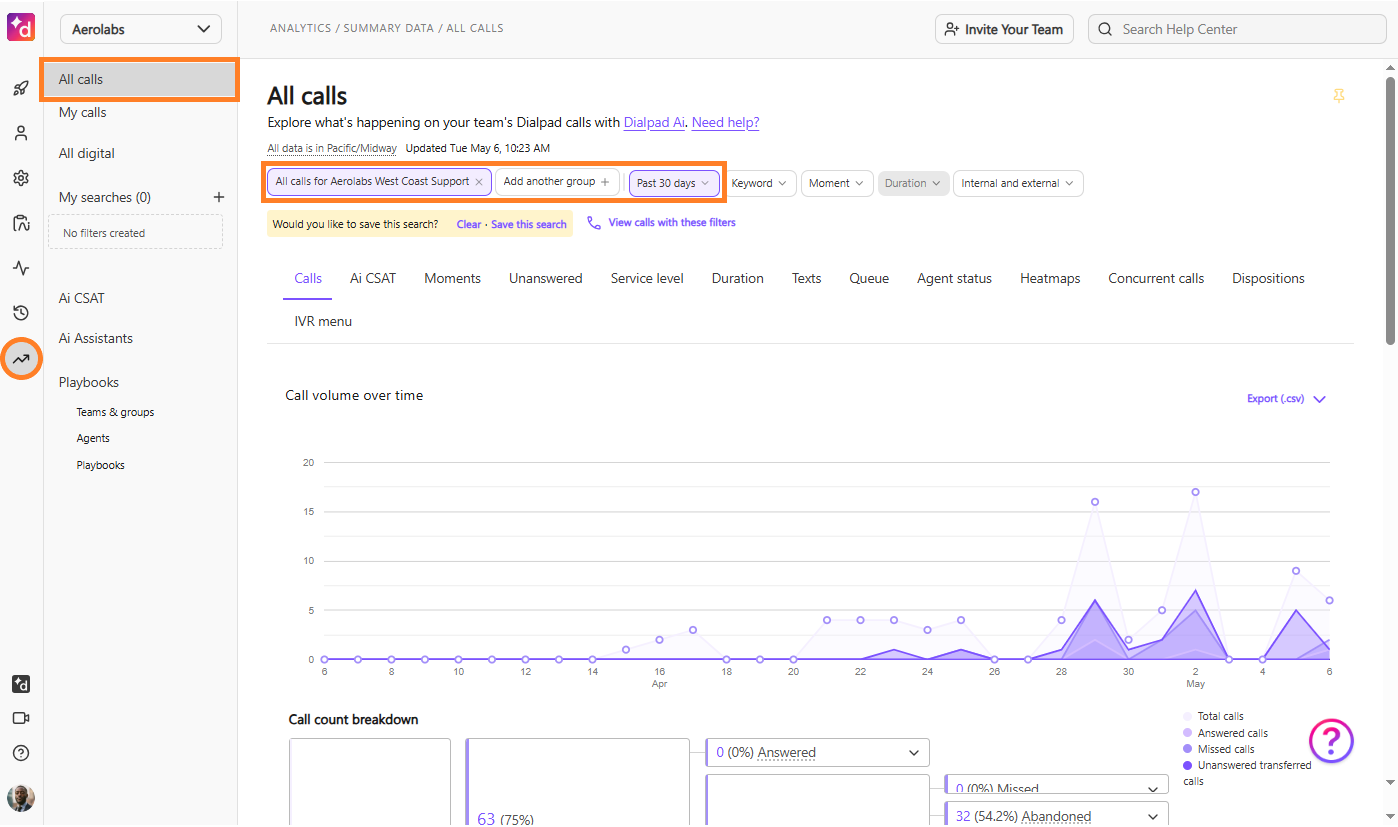Click the user avatar photo
The width and height of the screenshot is (1398, 827).
21,797
